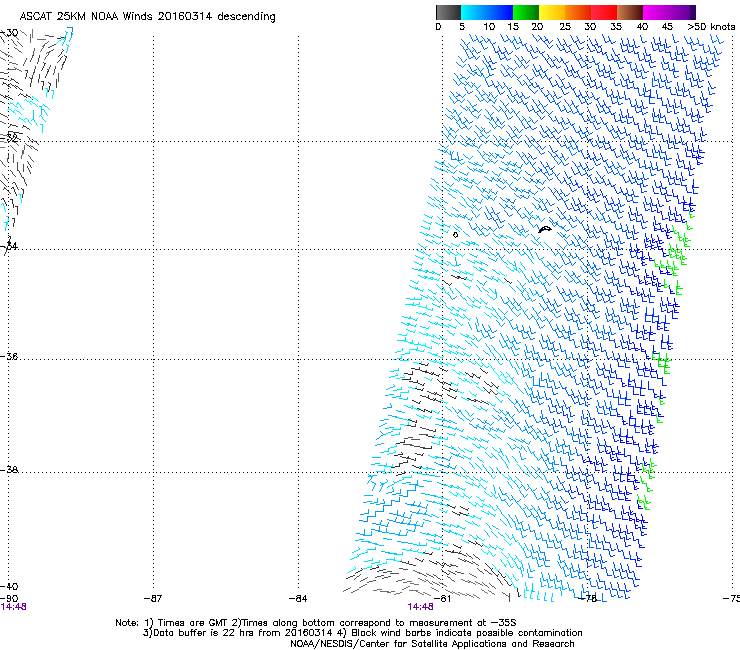Click the -36 latitude axis label

pos(9,356)
